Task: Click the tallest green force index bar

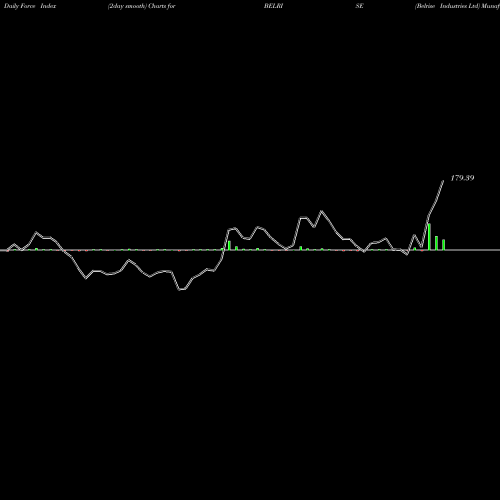Action: point(429,237)
